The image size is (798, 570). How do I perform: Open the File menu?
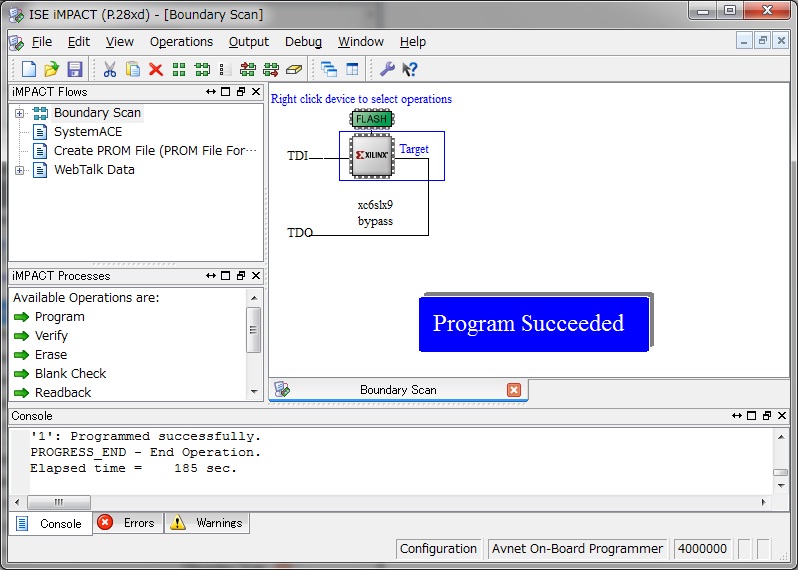coord(42,42)
